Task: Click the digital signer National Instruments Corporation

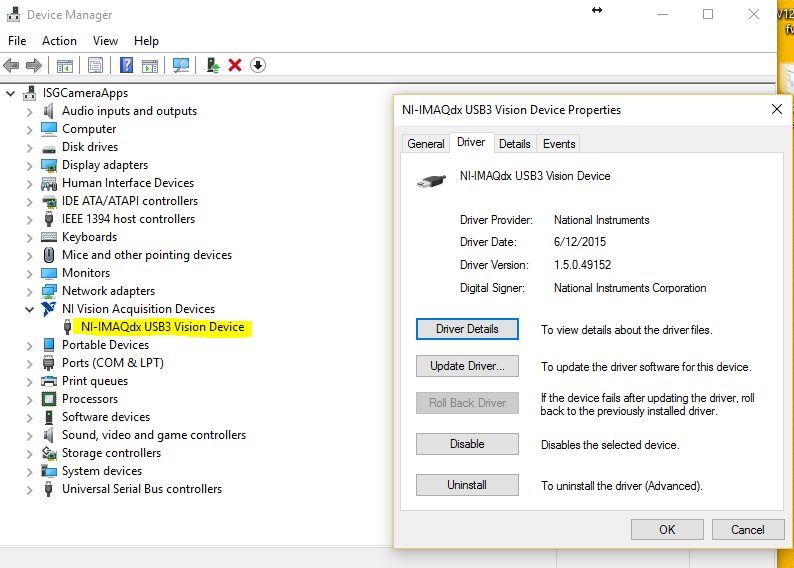Action: (630, 288)
